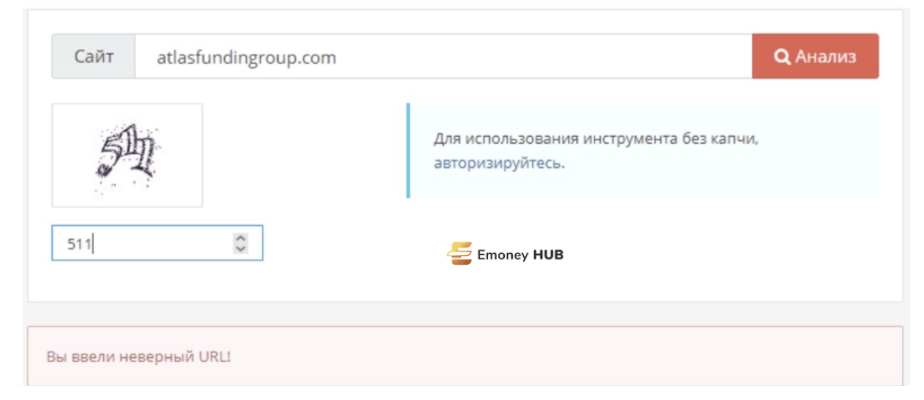Click the Сайт label addon

point(94,56)
